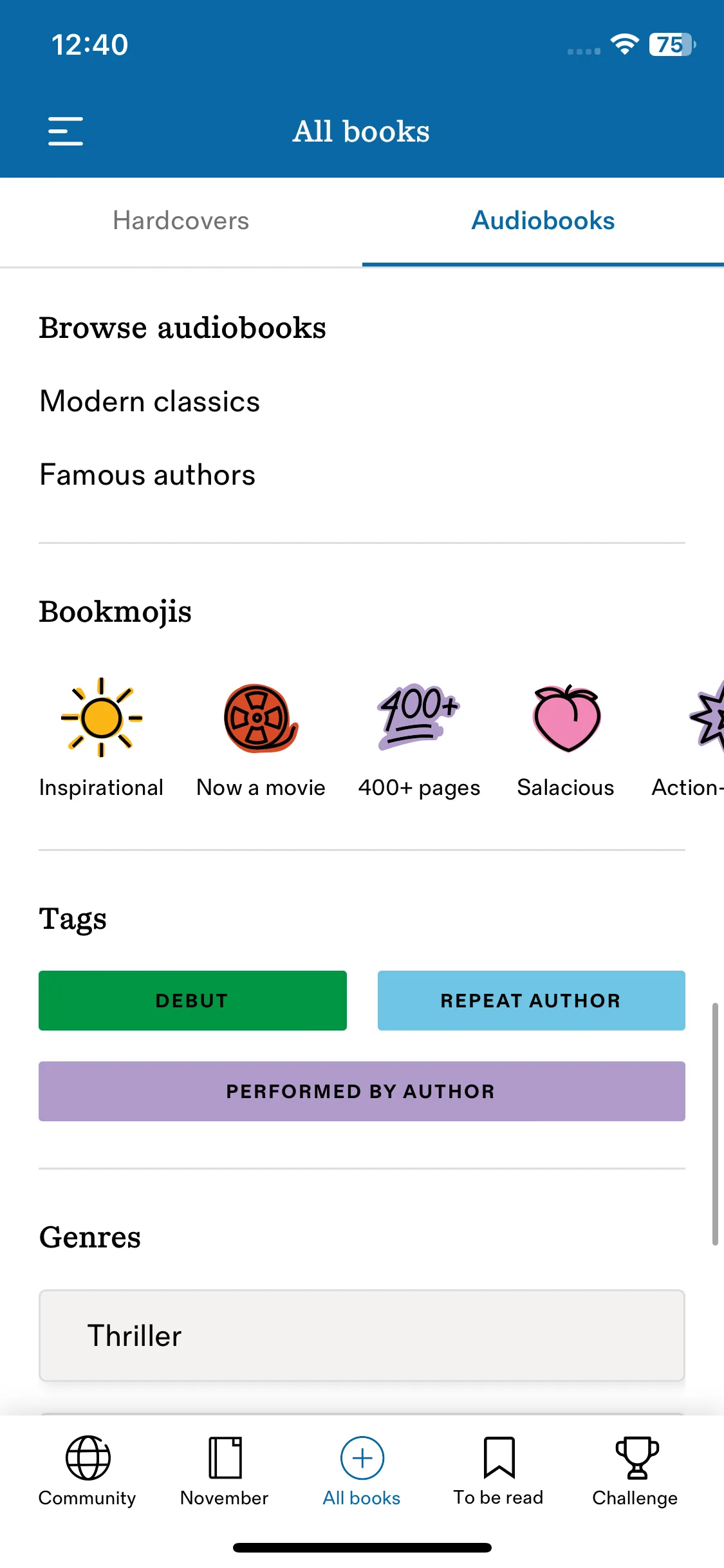Filter by the green DEBUT tag

(192, 1000)
